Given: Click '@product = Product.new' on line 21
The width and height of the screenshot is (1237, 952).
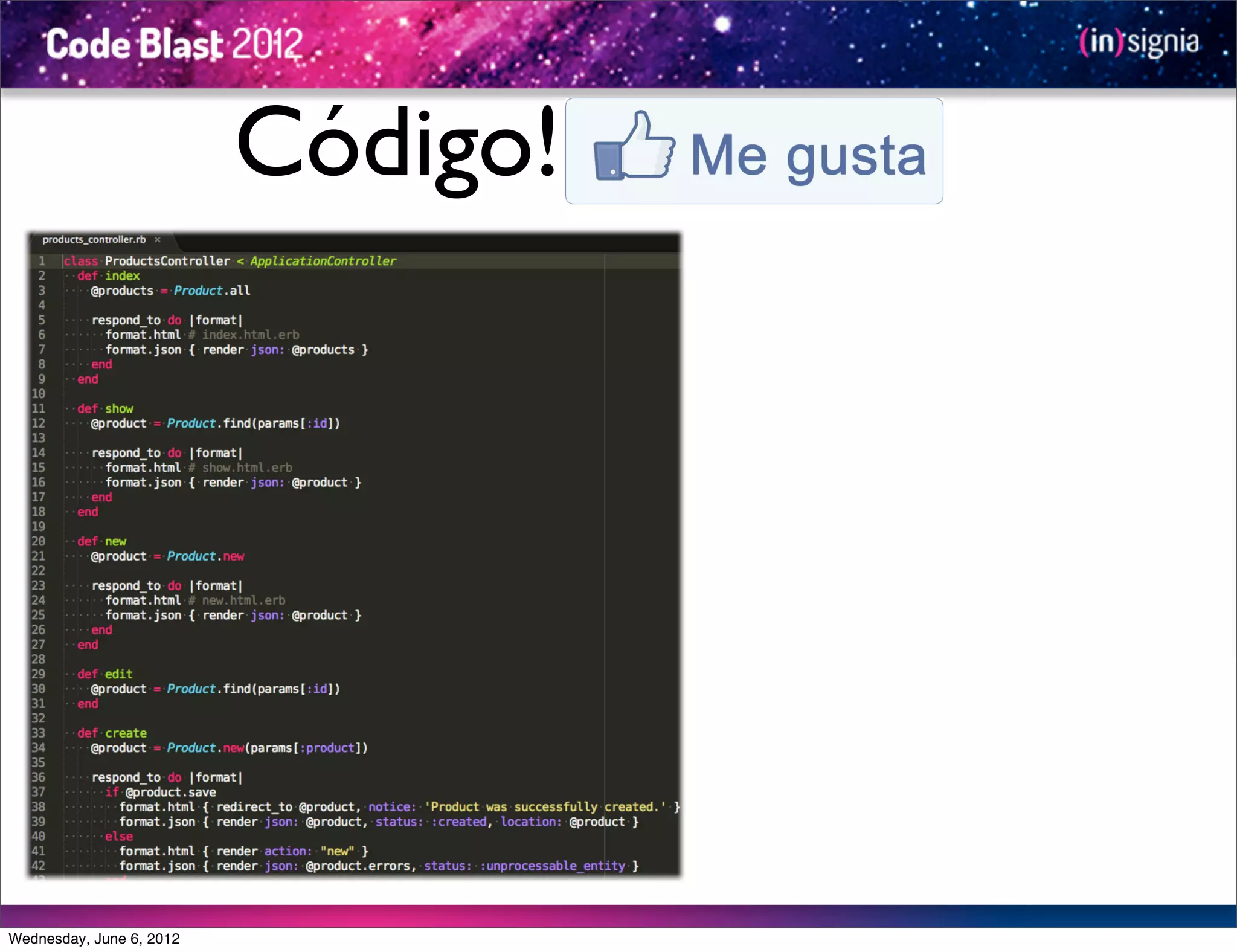Looking at the screenshot, I should click(x=168, y=556).
